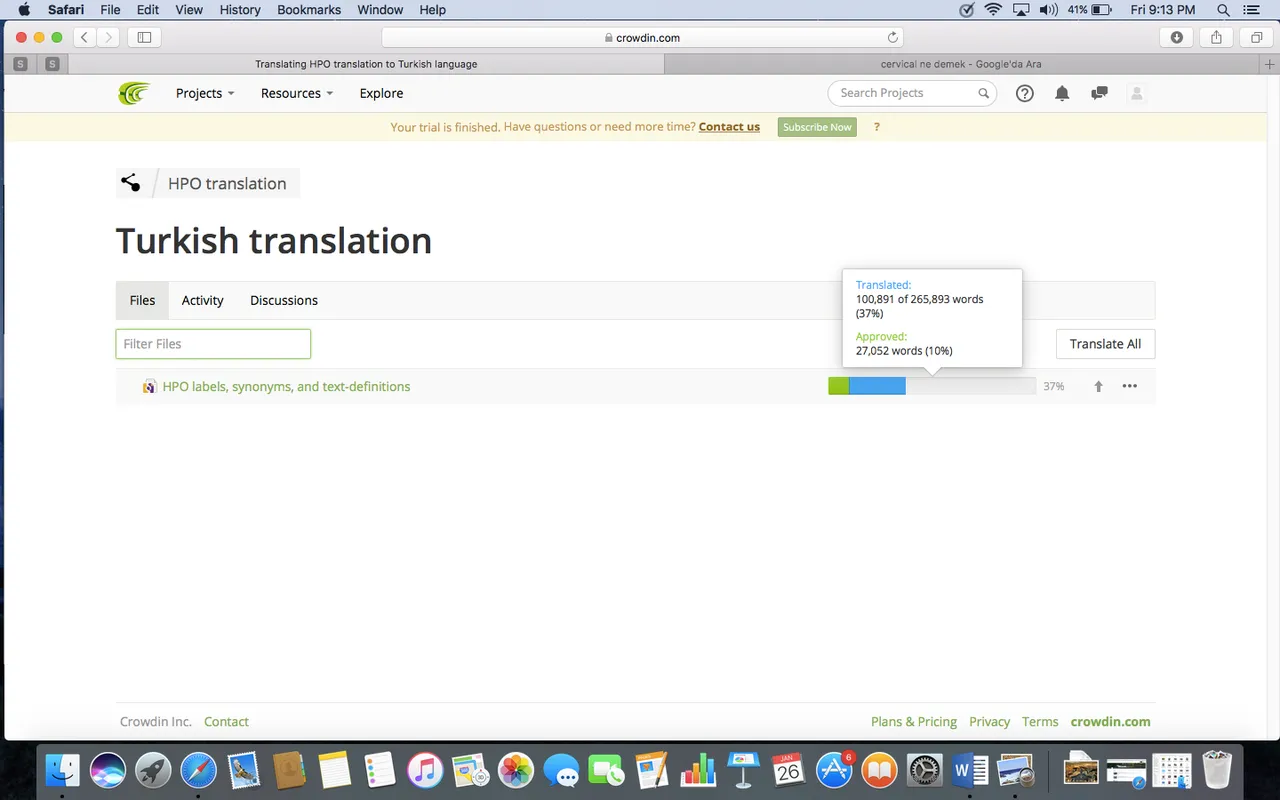Open the notifications bell icon
Screen dimensions: 1280x800
tap(1062, 93)
